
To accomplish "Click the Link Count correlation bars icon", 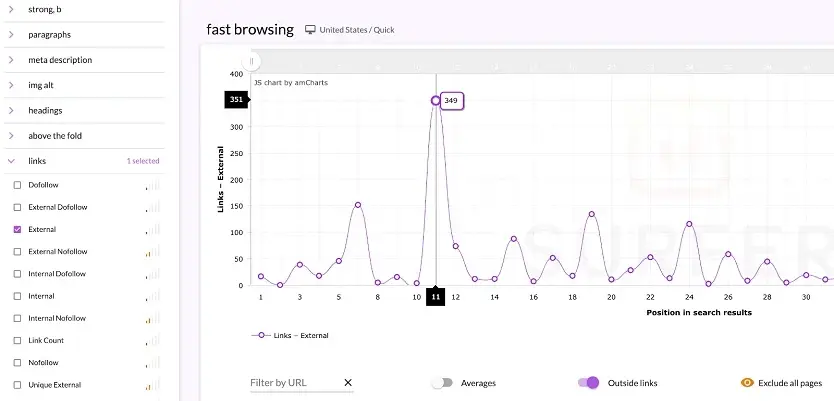I will pyautogui.click(x=153, y=340).
